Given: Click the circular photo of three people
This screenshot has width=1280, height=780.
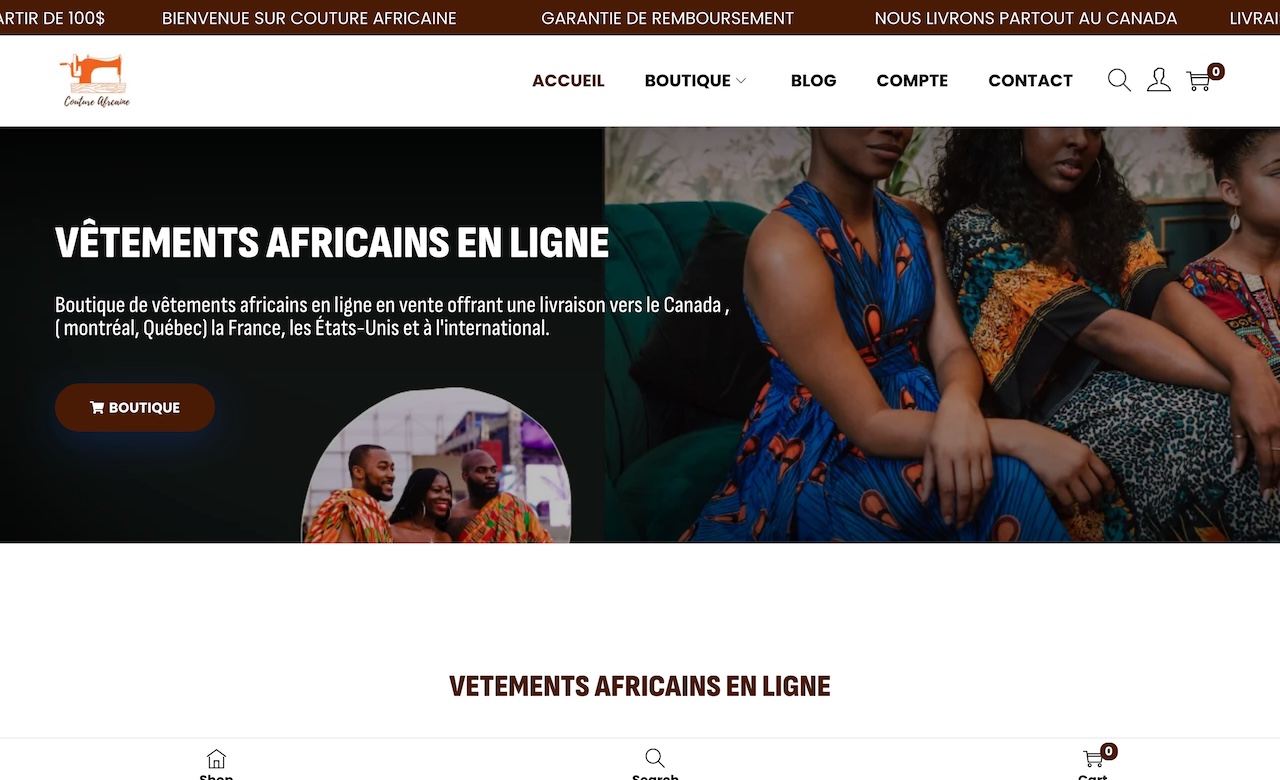Looking at the screenshot, I should (x=437, y=466).
